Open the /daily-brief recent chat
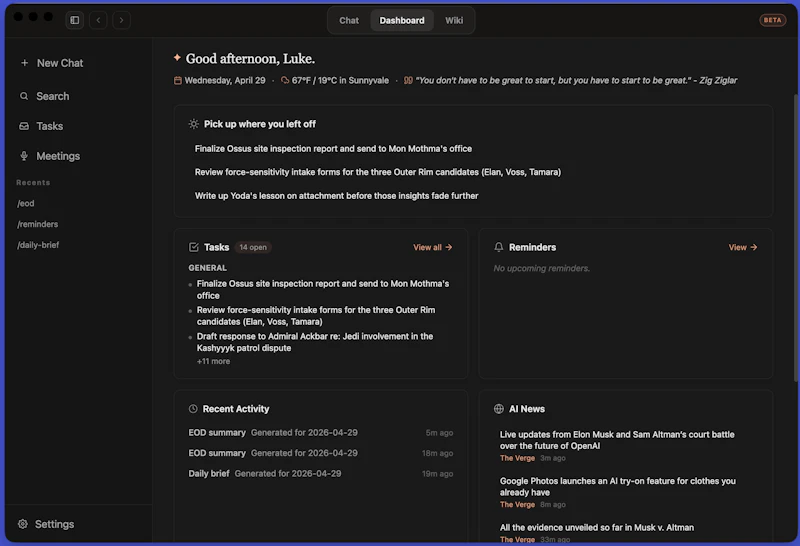Screen dimensions: 800x546 click(x=38, y=245)
